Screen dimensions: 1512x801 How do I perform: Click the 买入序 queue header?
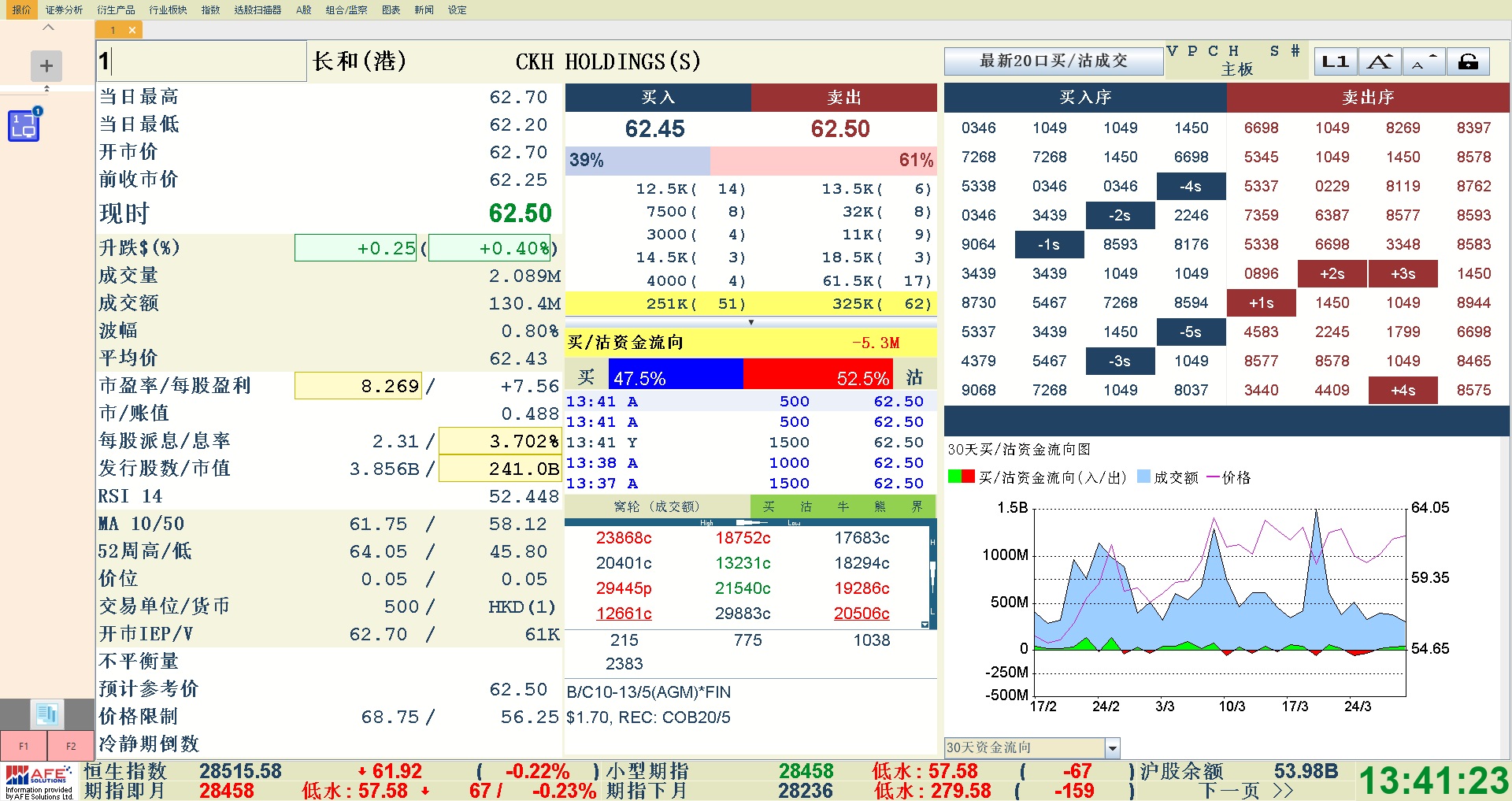pyautogui.click(x=1085, y=97)
